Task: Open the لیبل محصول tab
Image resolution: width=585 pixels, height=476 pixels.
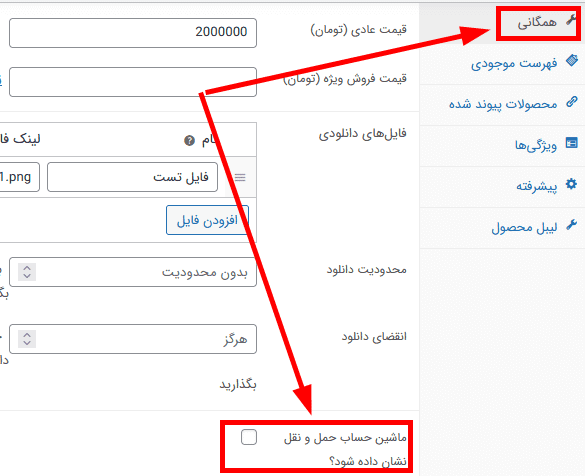Action: pos(502,228)
